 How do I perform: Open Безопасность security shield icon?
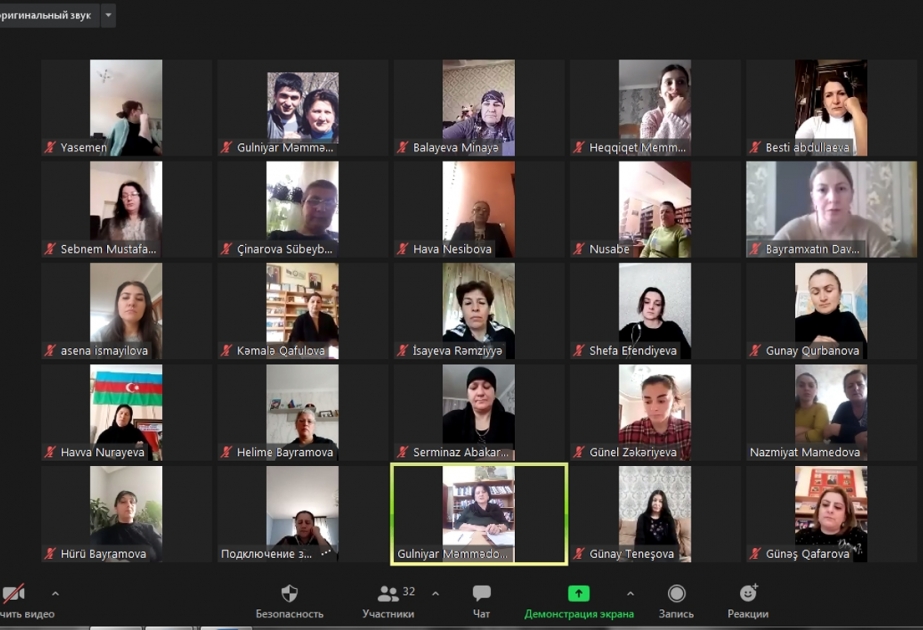289,593
